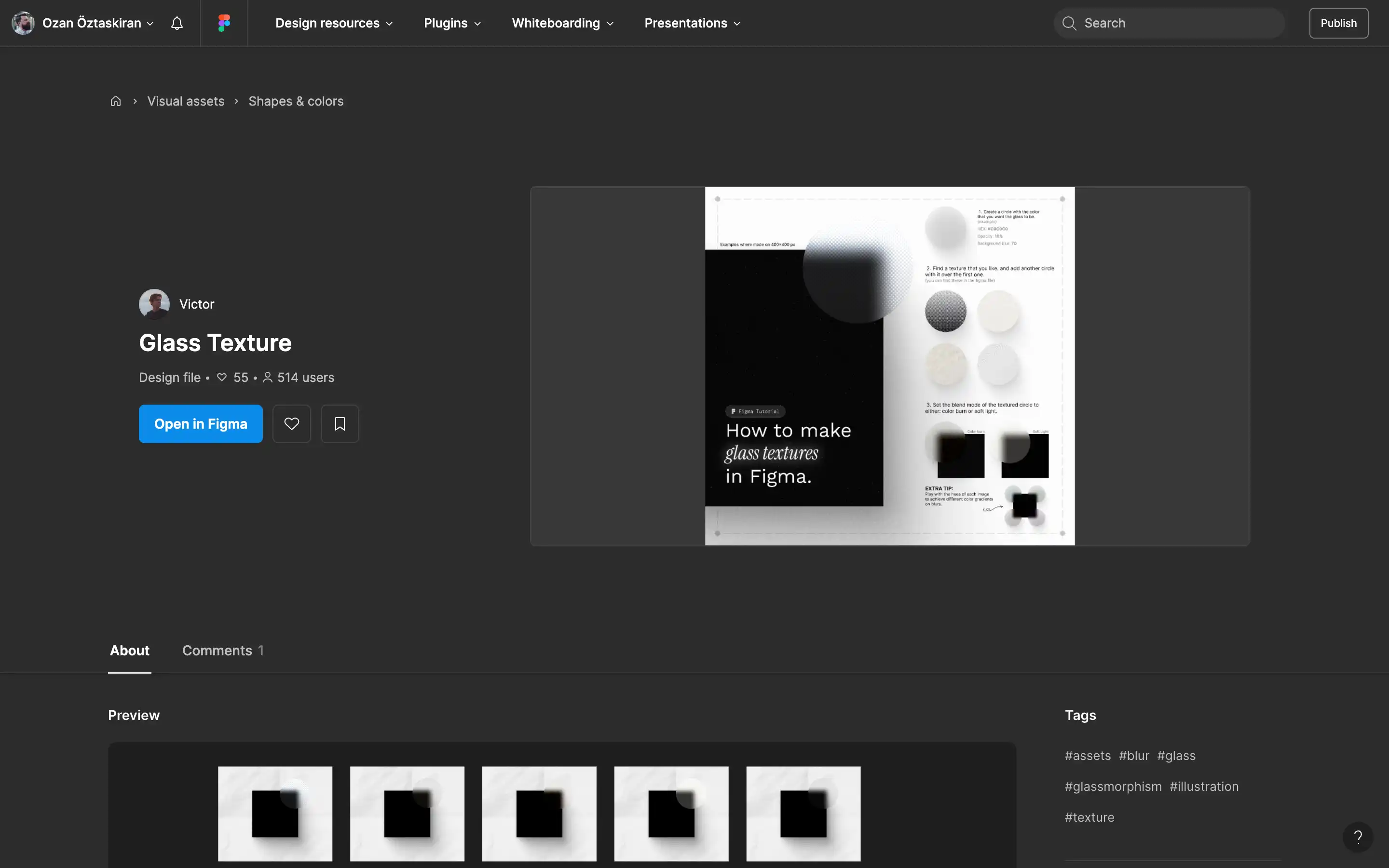Click the Tags heading
1389x868 pixels.
pos(1080,715)
